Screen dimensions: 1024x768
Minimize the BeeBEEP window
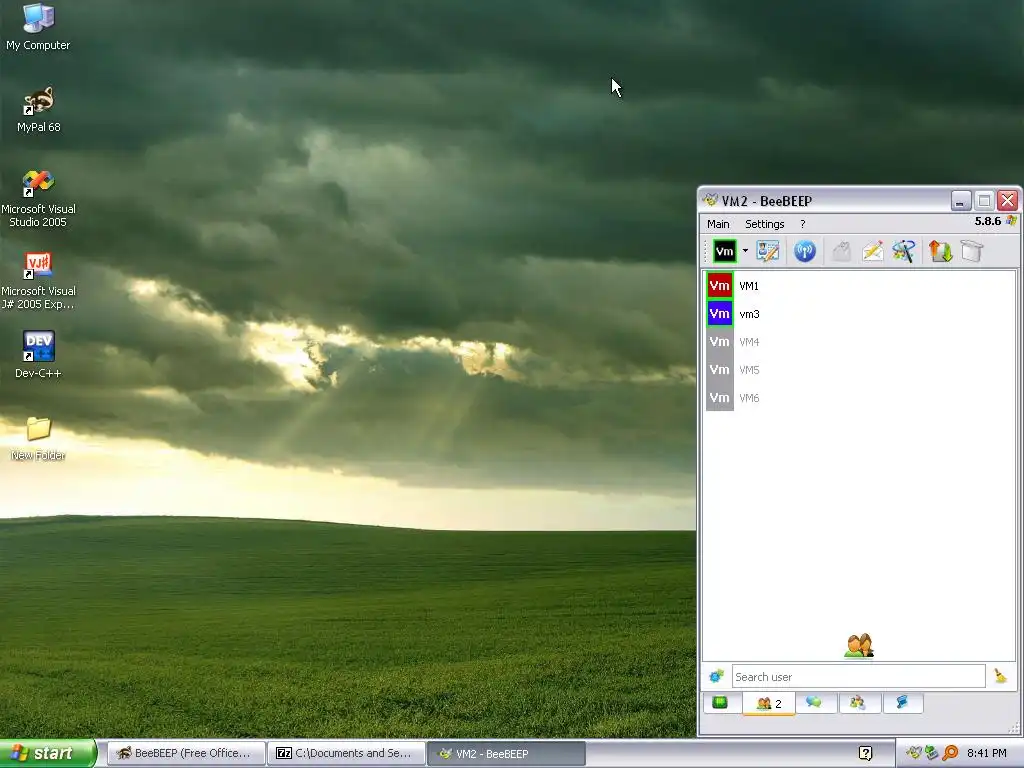(x=961, y=200)
